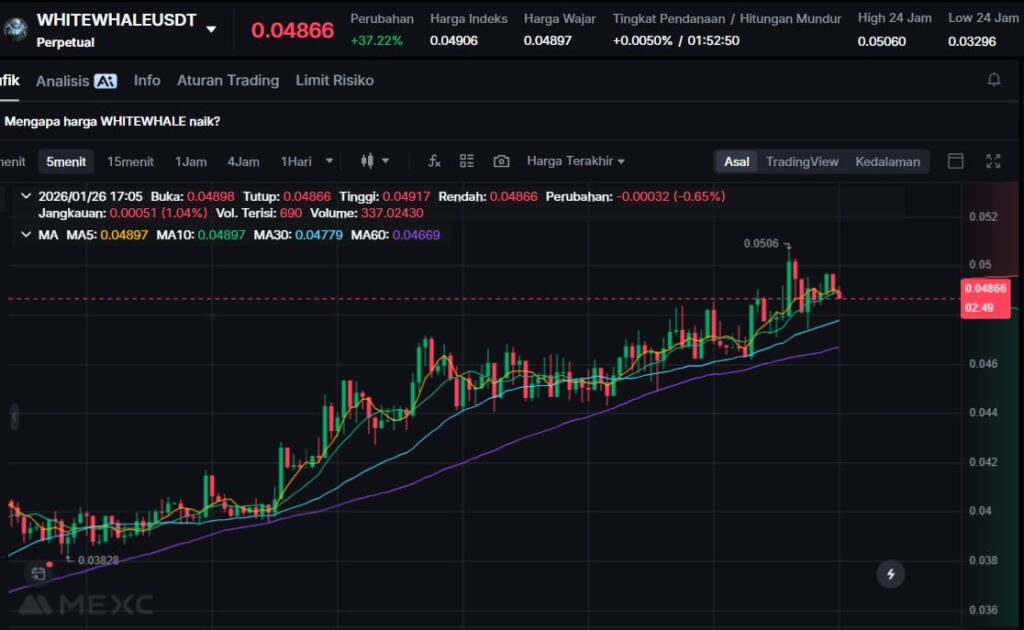Click the current price label 0.04866 on axis
Screen dimensions: 1024x630
pyautogui.click(x=985, y=289)
